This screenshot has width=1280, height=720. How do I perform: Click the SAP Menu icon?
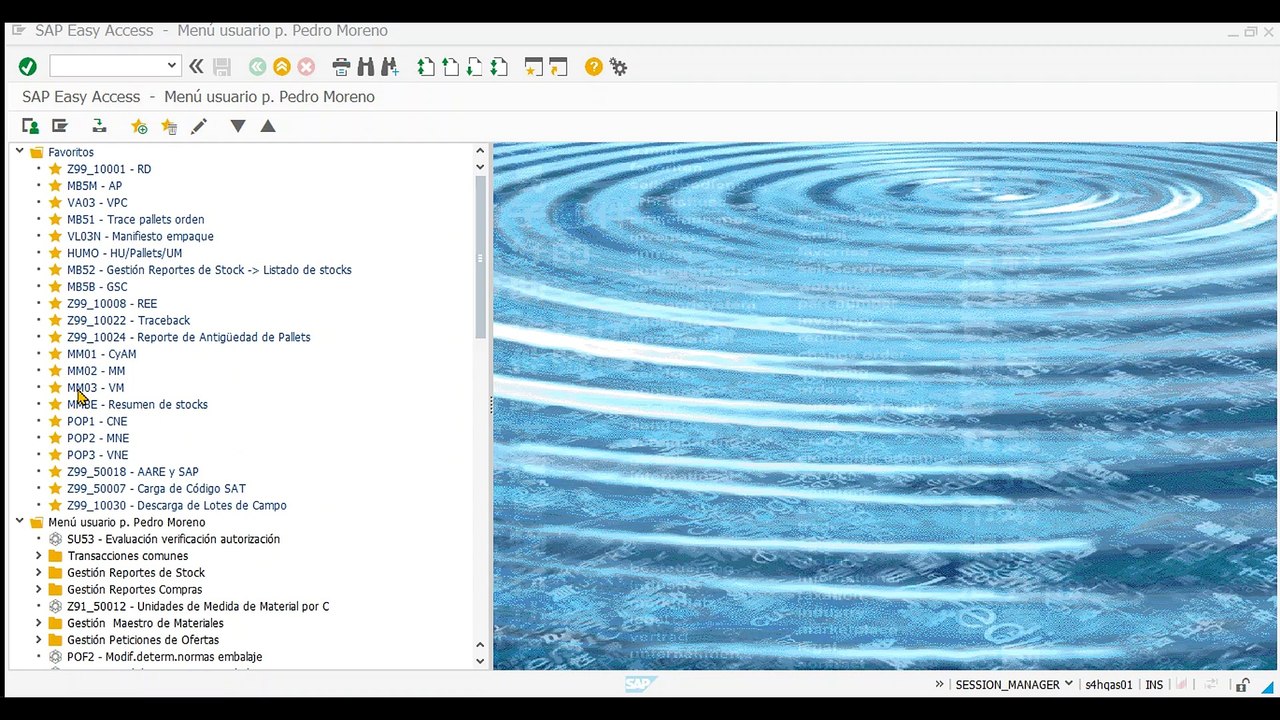(60, 126)
